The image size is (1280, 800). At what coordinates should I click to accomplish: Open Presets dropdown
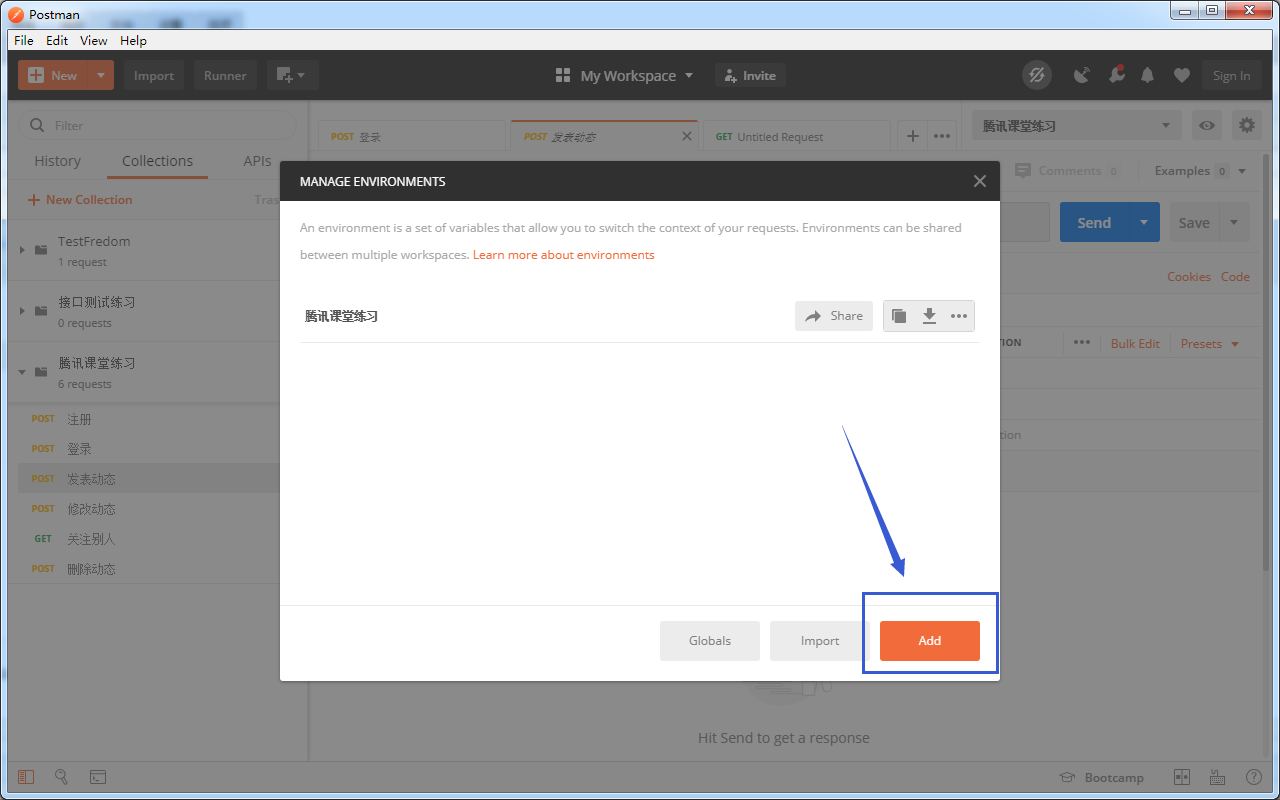click(1209, 343)
